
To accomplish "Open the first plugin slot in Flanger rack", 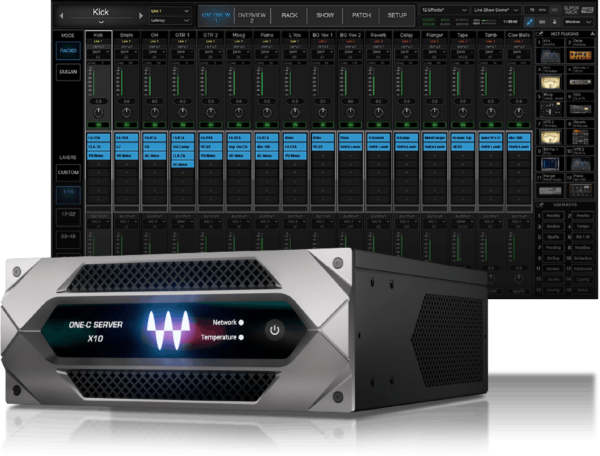I will (x=435, y=137).
